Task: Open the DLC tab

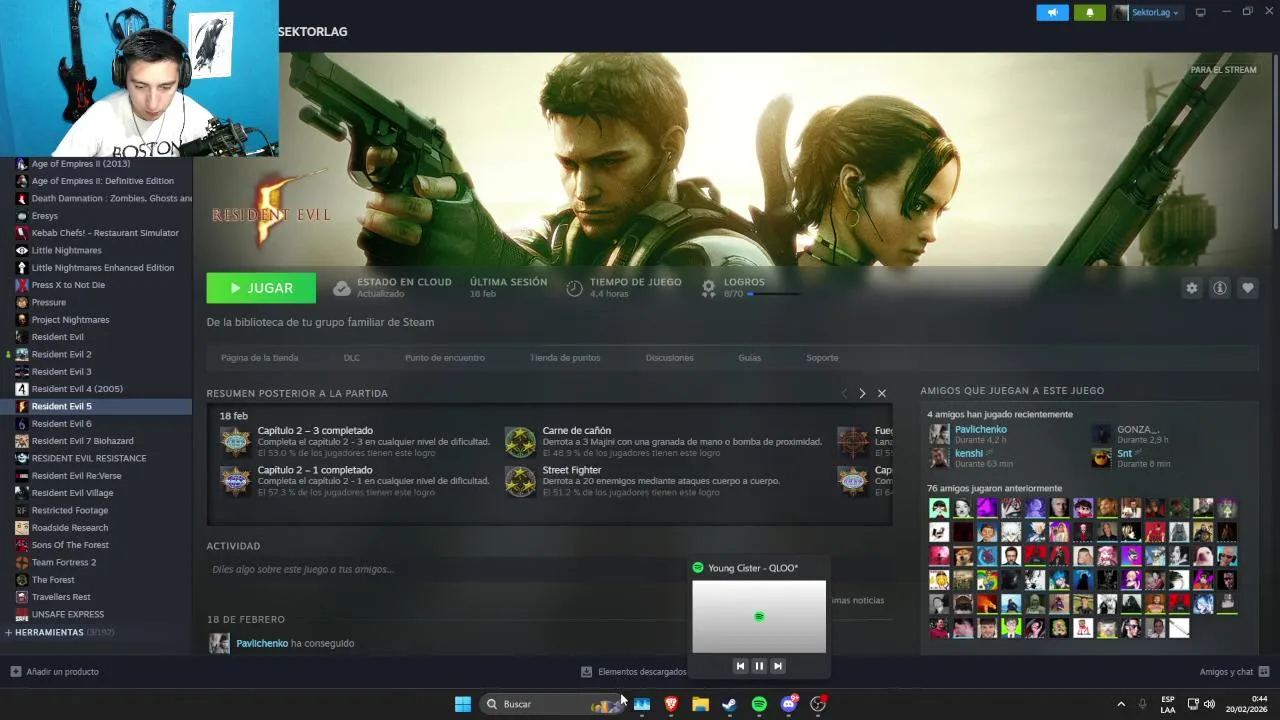Action: point(351,358)
